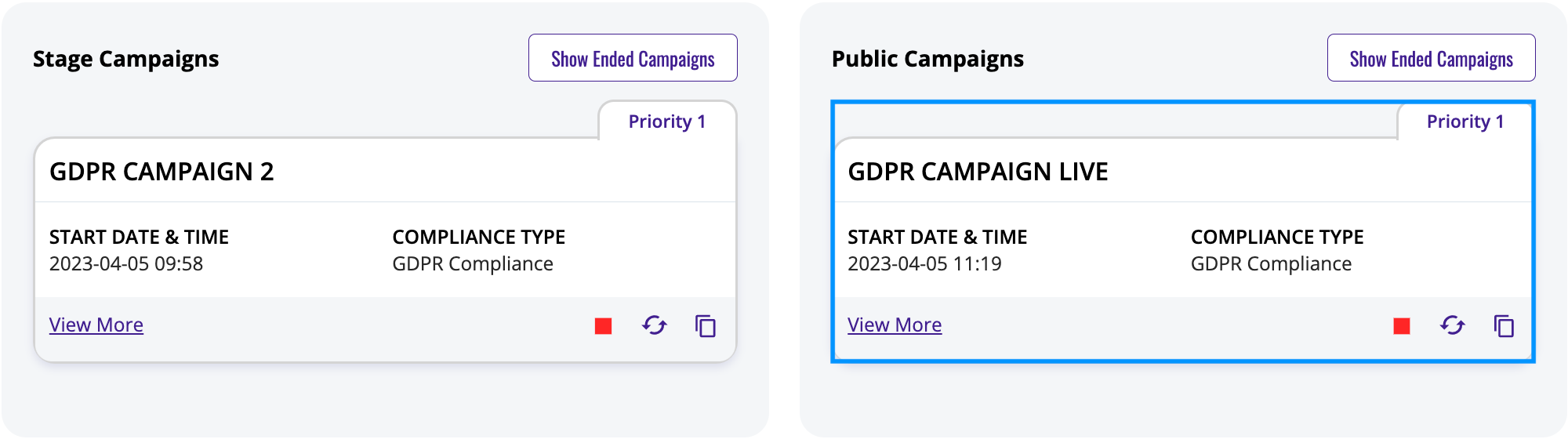1568x439 pixels.
Task: Stop the GDPR Campaign 2 with the red square
Action: [x=603, y=326]
